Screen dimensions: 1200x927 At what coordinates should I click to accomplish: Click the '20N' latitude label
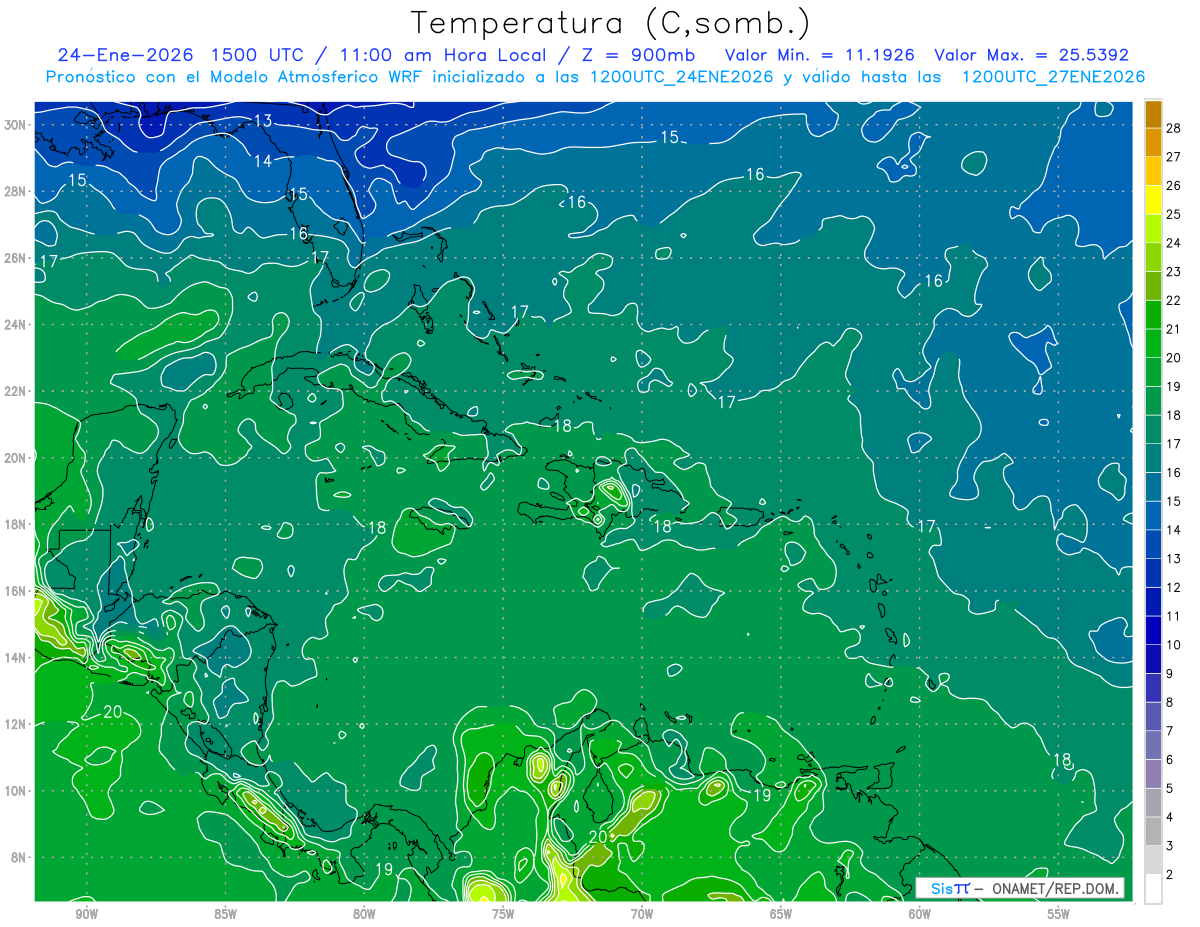tap(15, 458)
